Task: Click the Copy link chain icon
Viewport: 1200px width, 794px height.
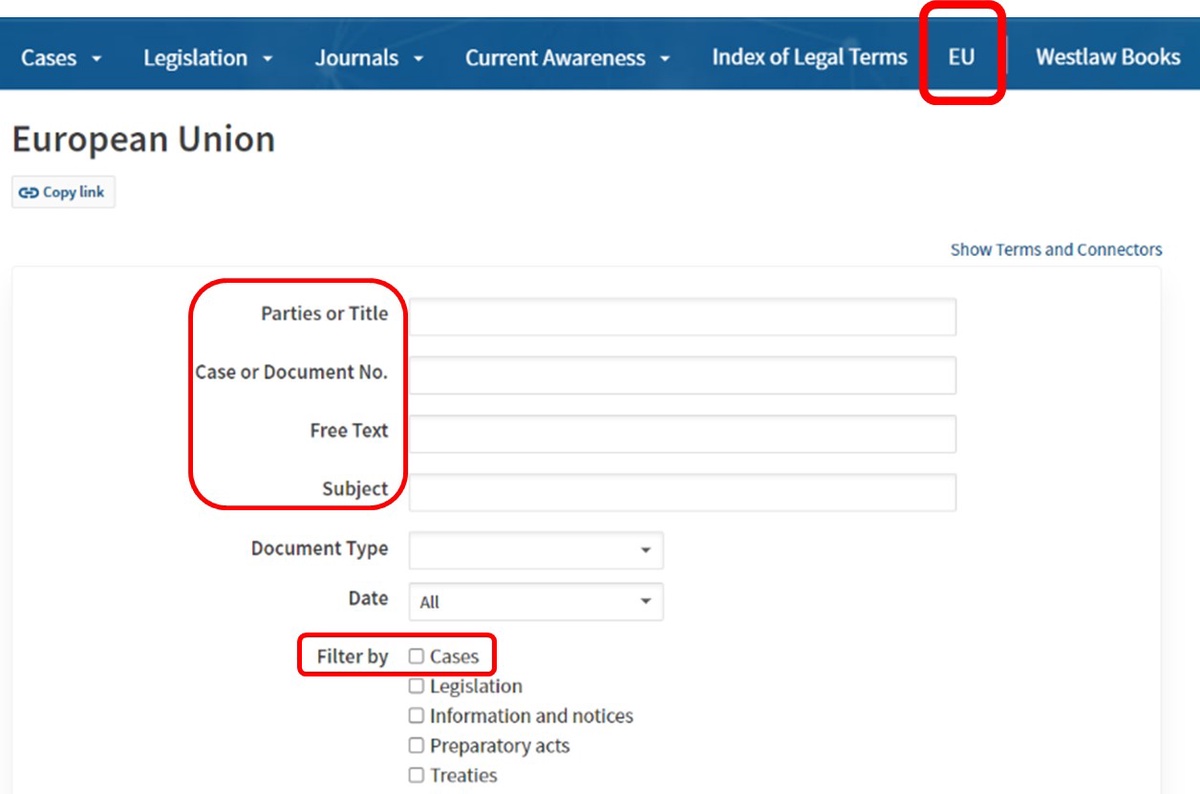Action: tap(28, 191)
